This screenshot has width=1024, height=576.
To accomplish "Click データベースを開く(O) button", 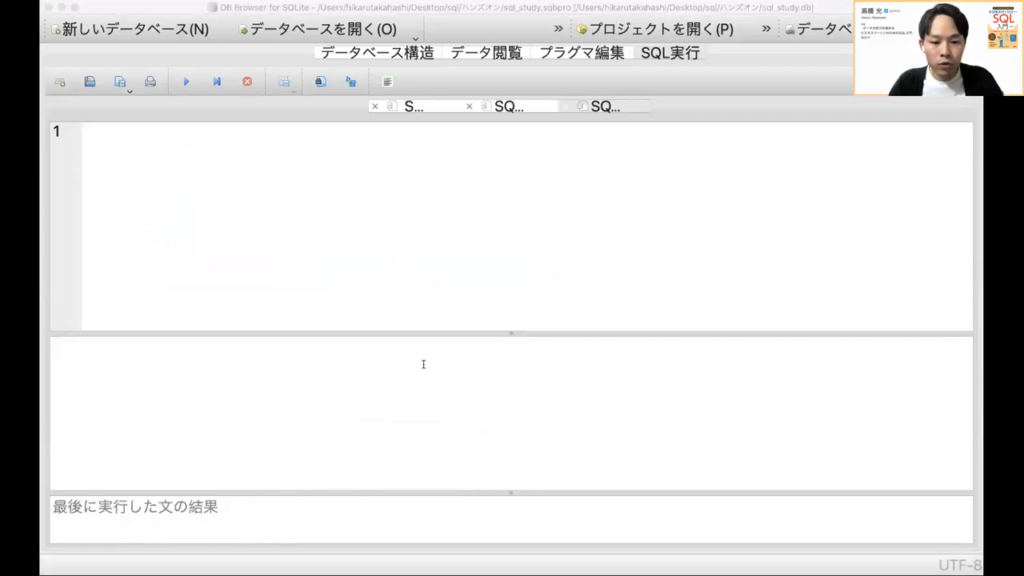I will 318,29.
